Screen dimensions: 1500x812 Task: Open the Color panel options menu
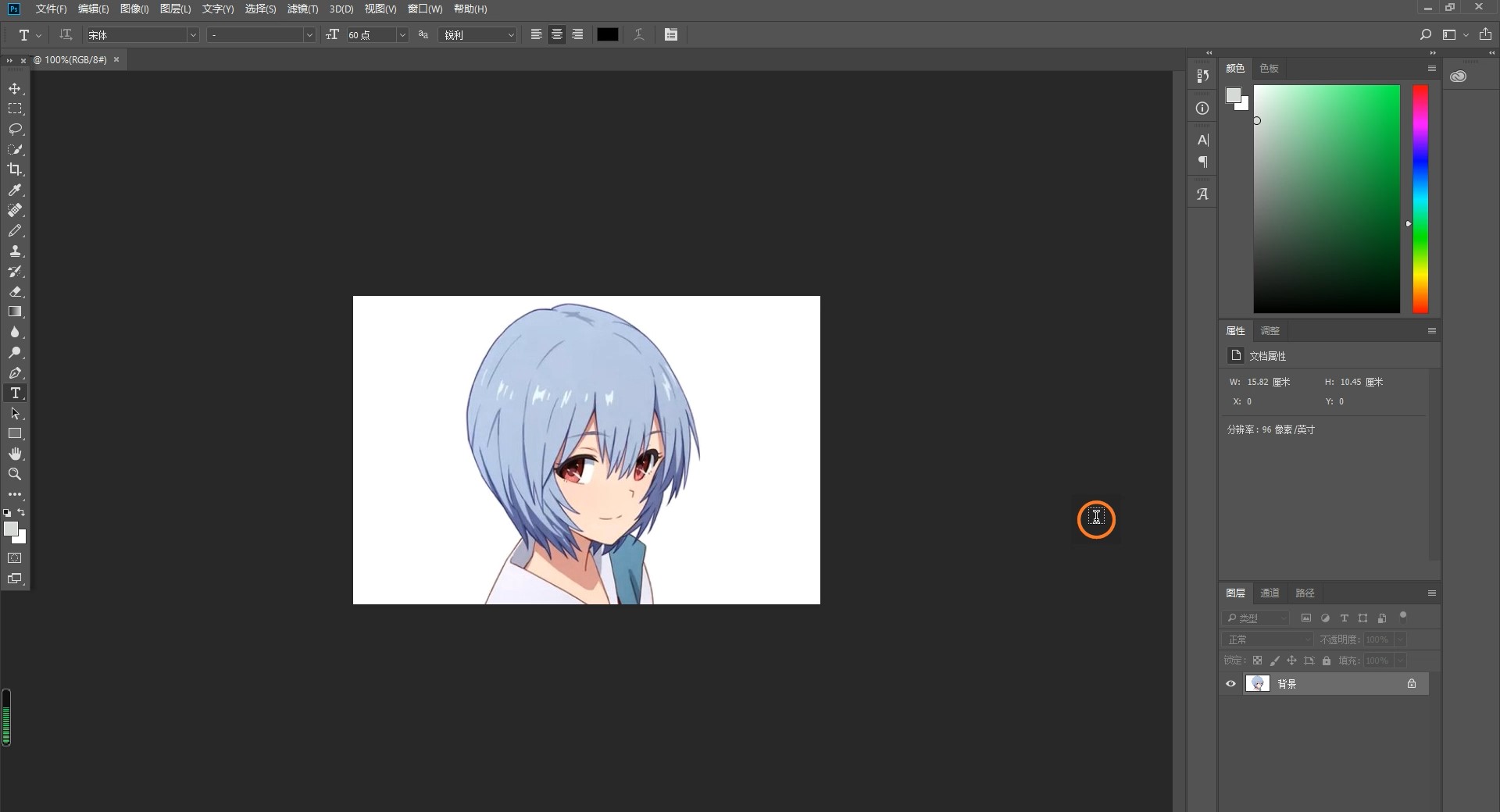point(1431,69)
